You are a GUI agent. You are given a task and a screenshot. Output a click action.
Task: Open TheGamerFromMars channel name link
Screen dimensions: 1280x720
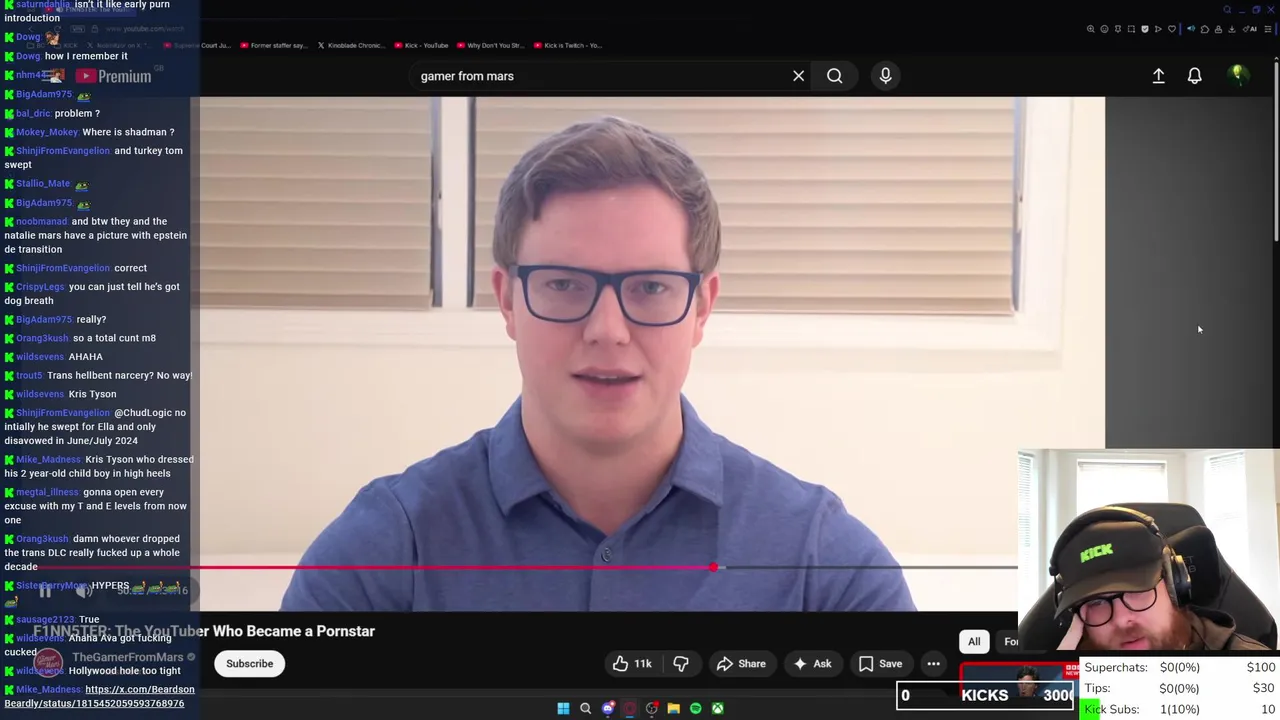(128, 657)
